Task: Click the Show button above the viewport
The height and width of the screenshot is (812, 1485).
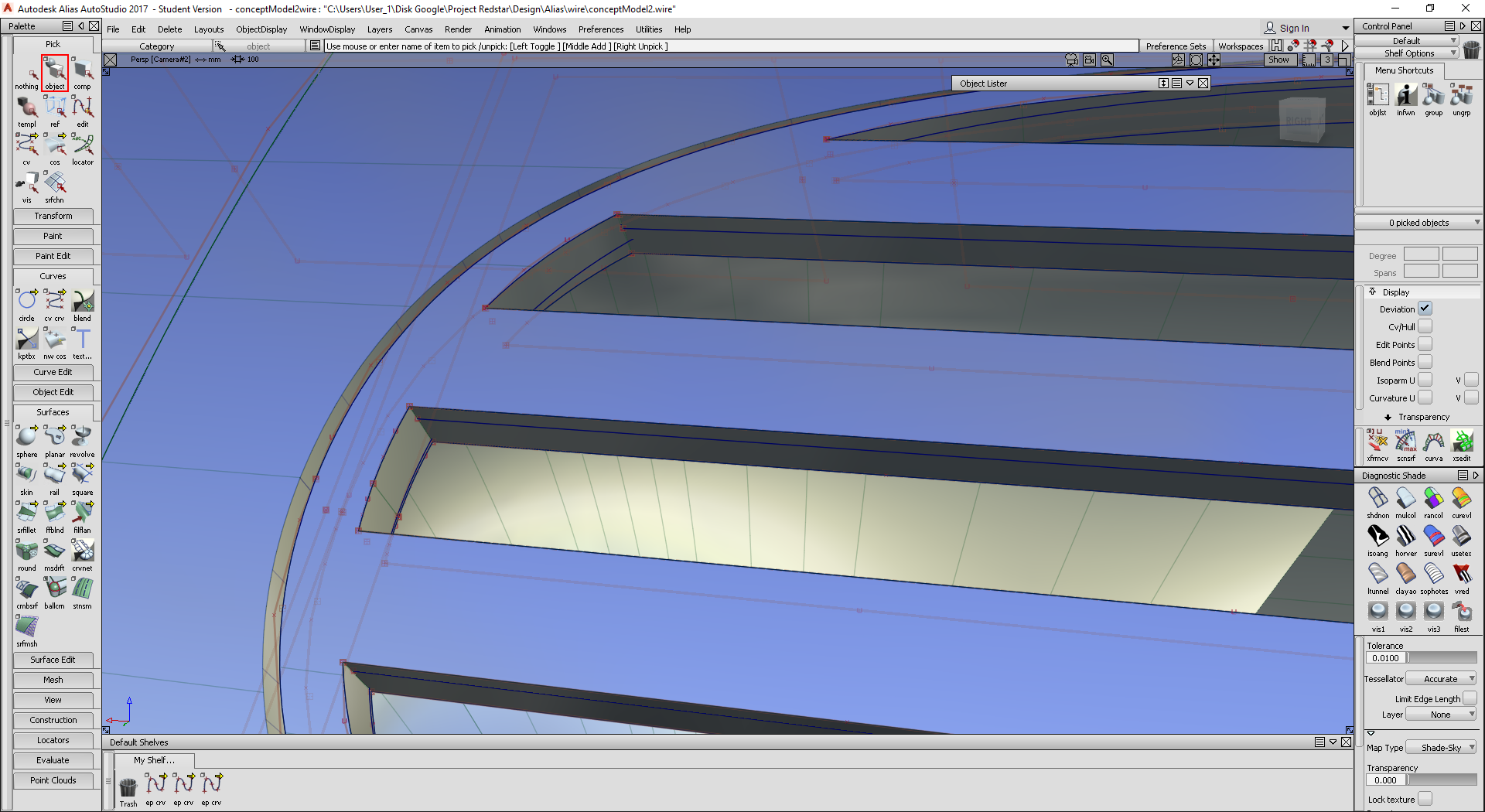Action: tap(1280, 60)
